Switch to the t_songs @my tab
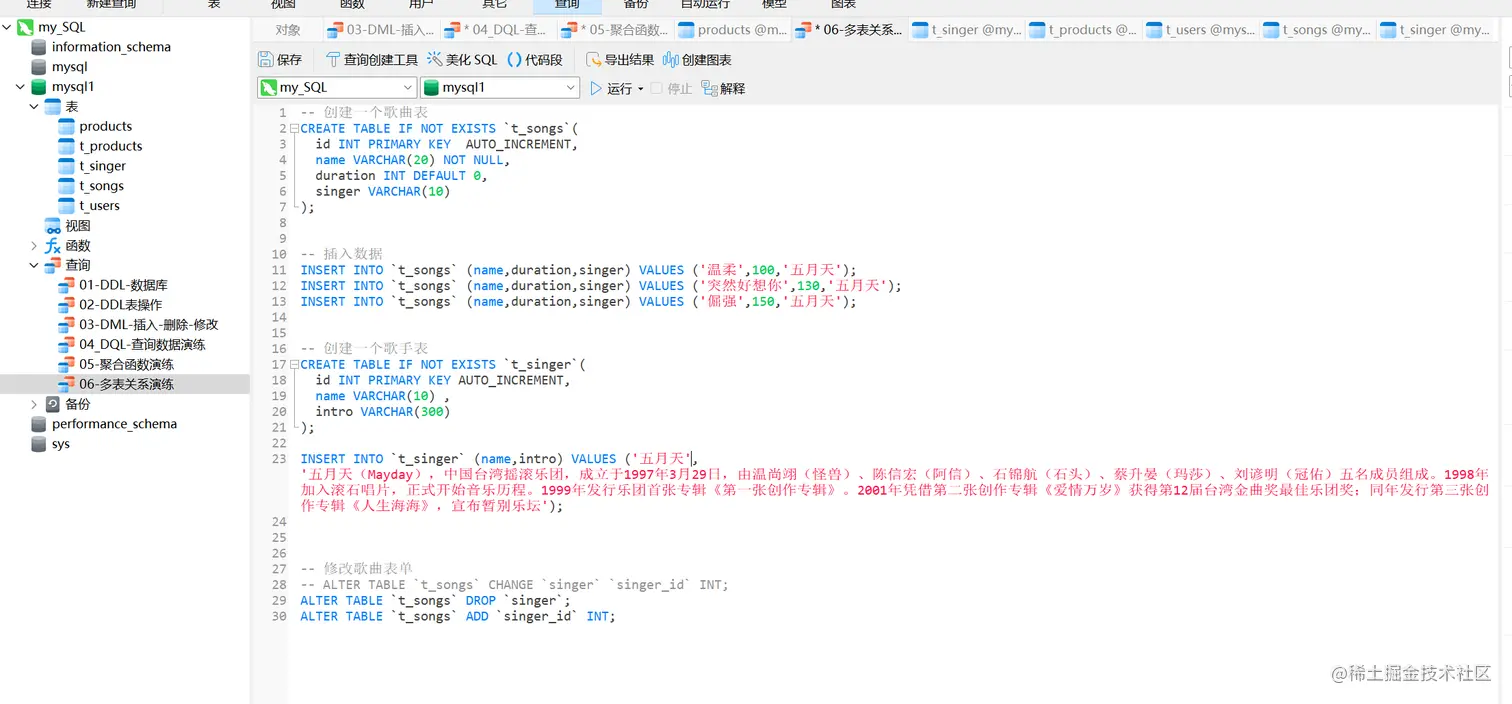 (x=1317, y=30)
